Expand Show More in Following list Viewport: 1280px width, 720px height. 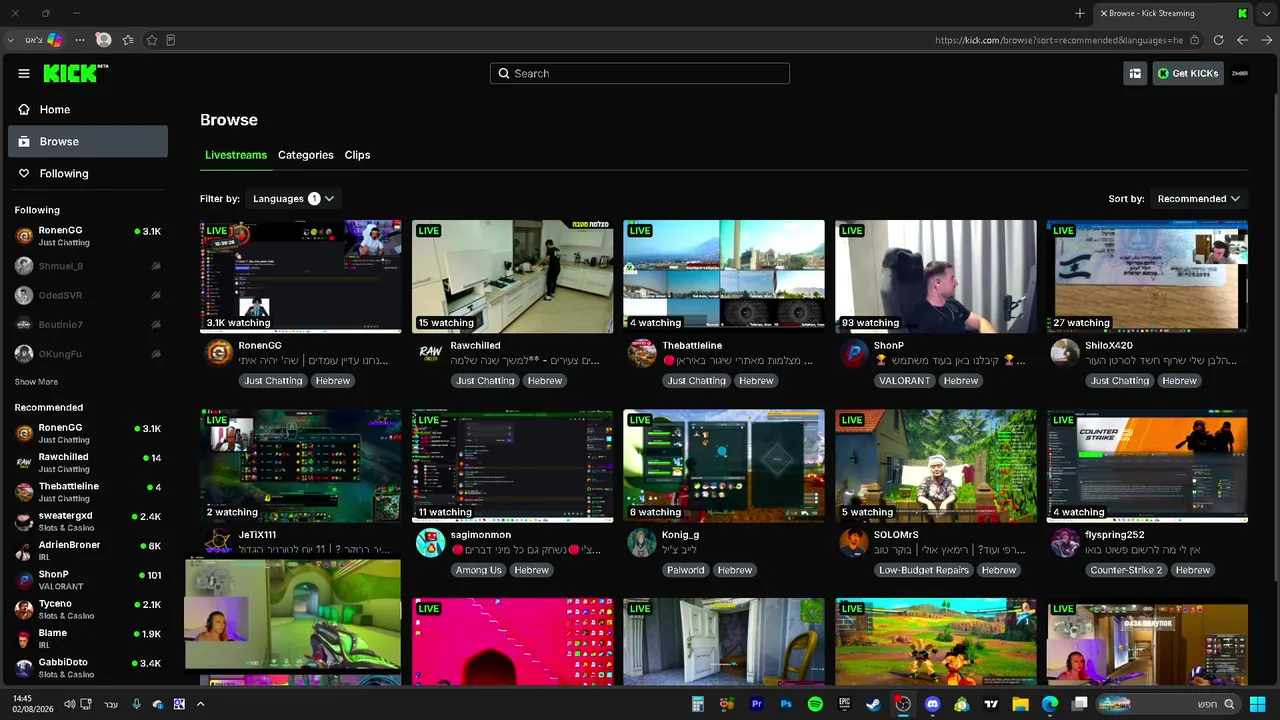tap(36, 382)
